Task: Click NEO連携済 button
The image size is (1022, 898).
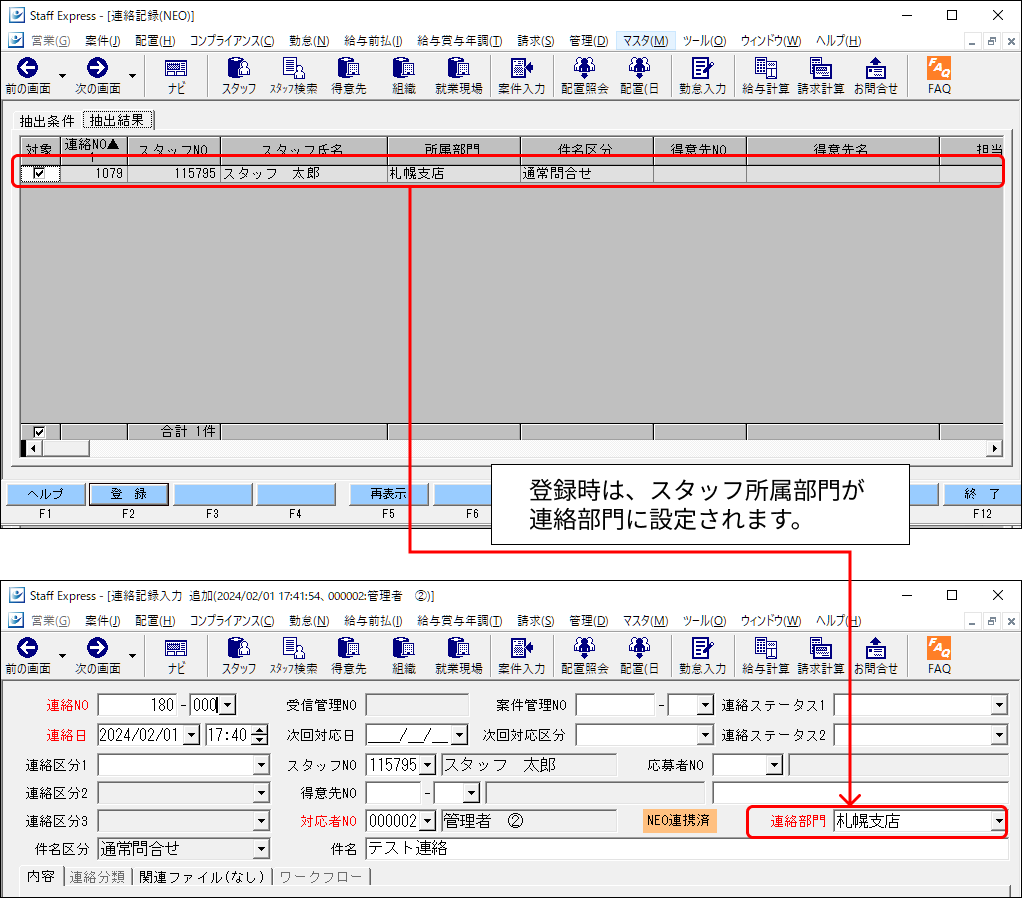Action: point(679,820)
